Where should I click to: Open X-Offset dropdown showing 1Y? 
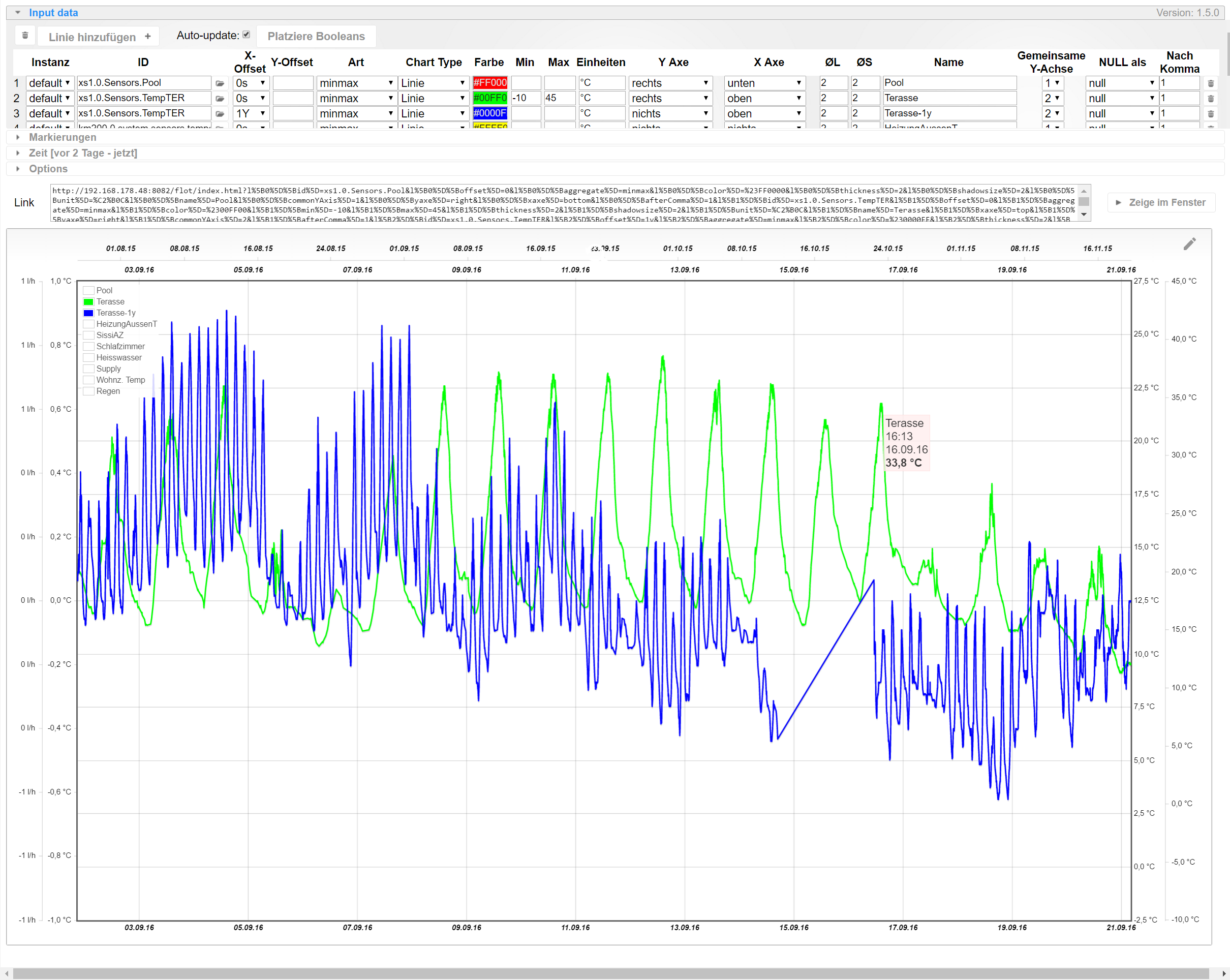pos(251,113)
